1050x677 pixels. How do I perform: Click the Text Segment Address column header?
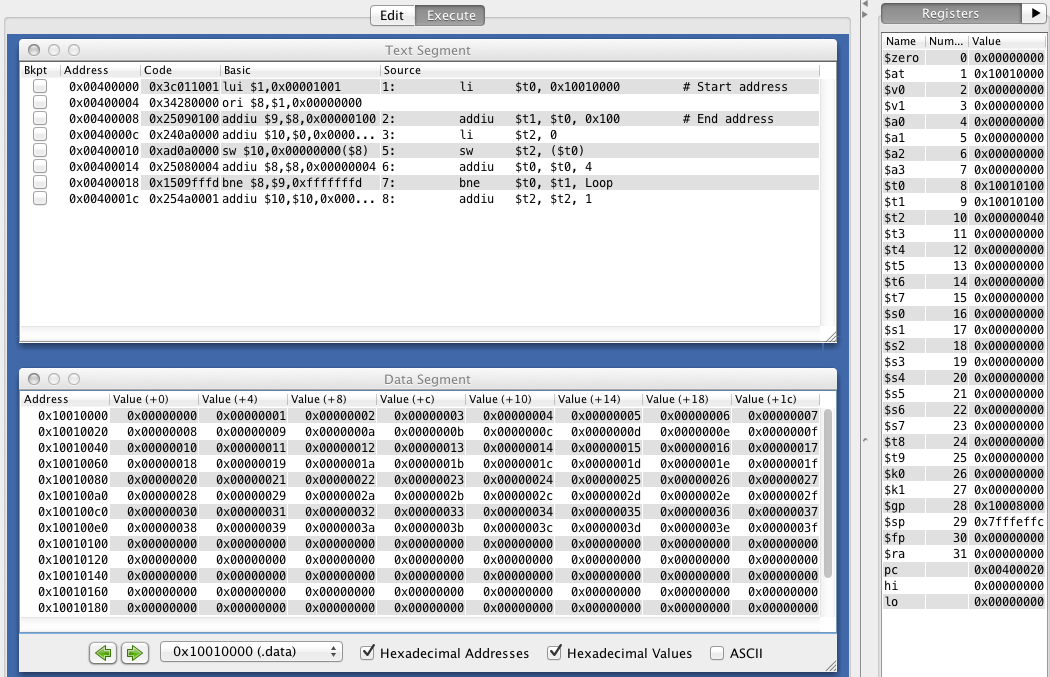(100, 70)
